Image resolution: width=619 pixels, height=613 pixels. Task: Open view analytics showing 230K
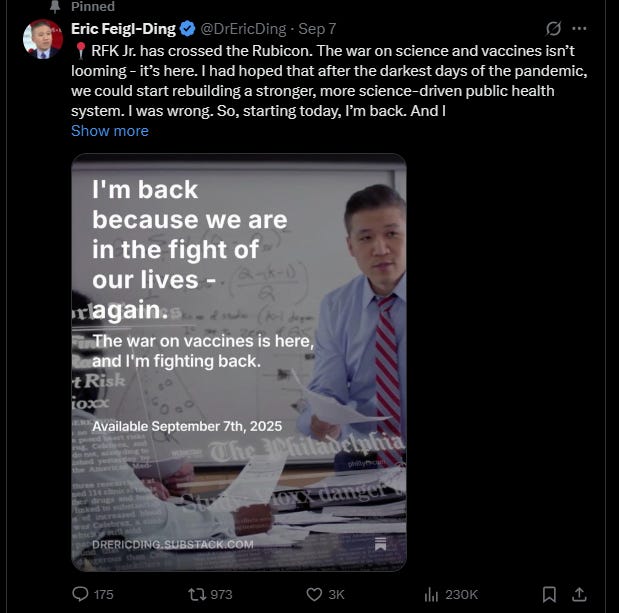[431, 594]
